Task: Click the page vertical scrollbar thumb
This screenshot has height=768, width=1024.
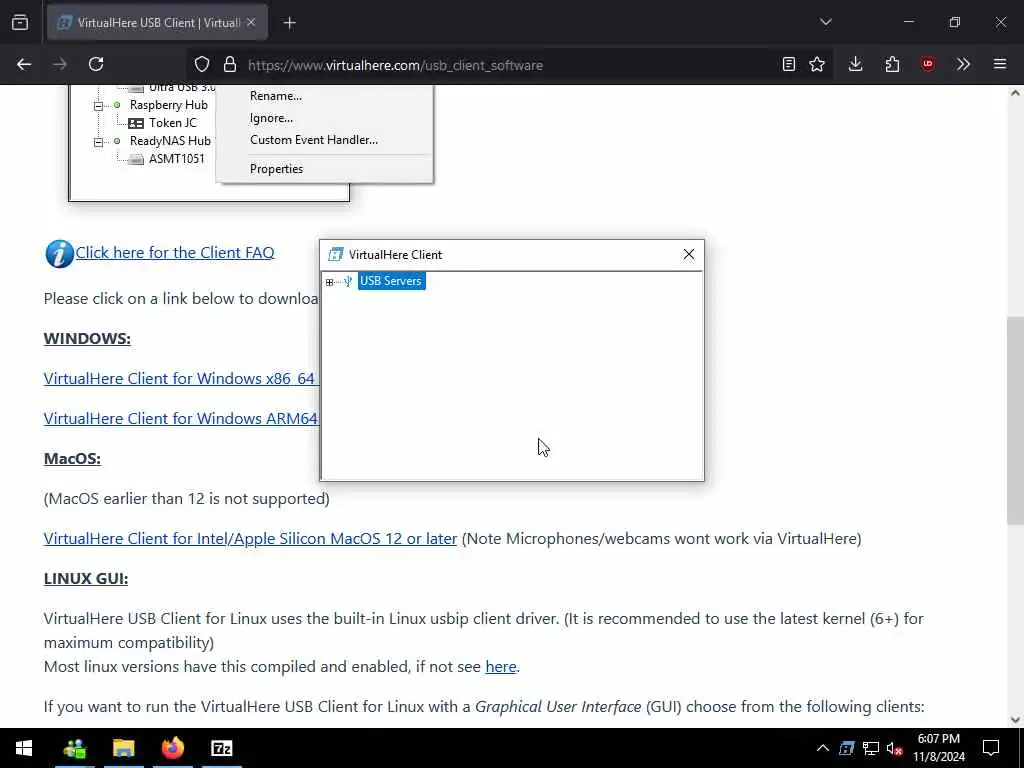Action: pos(1015,421)
